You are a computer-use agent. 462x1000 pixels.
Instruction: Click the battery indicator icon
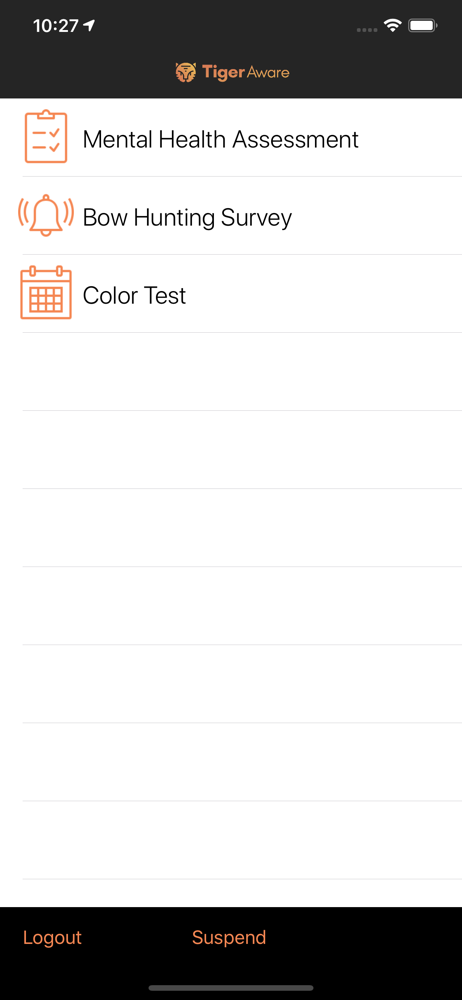pyautogui.click(x=423, y=26)
